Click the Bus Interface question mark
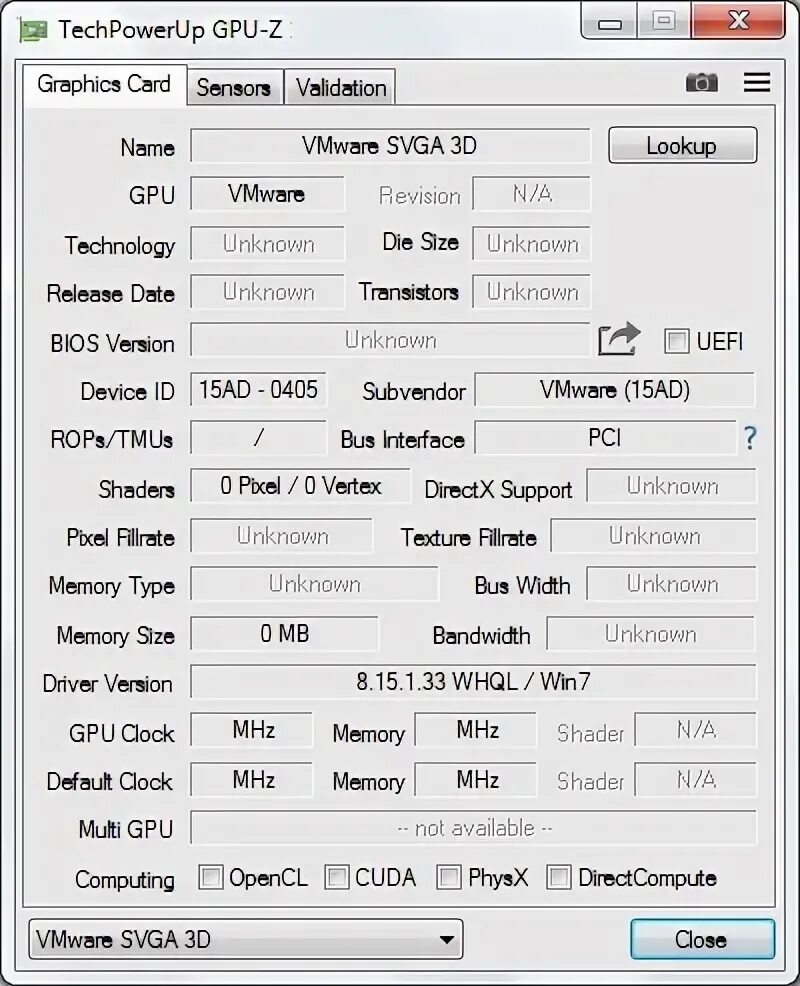 tap(750, 438)
